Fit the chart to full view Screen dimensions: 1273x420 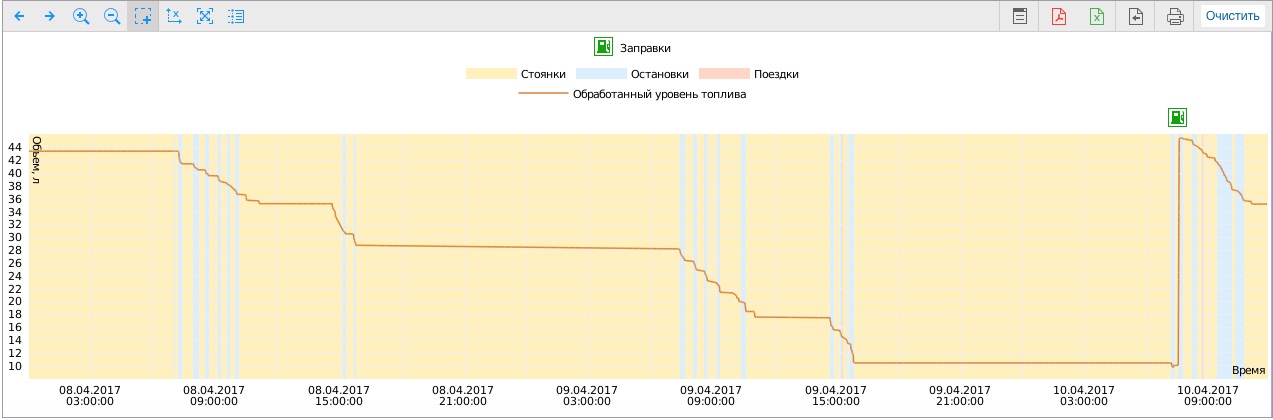205,16
